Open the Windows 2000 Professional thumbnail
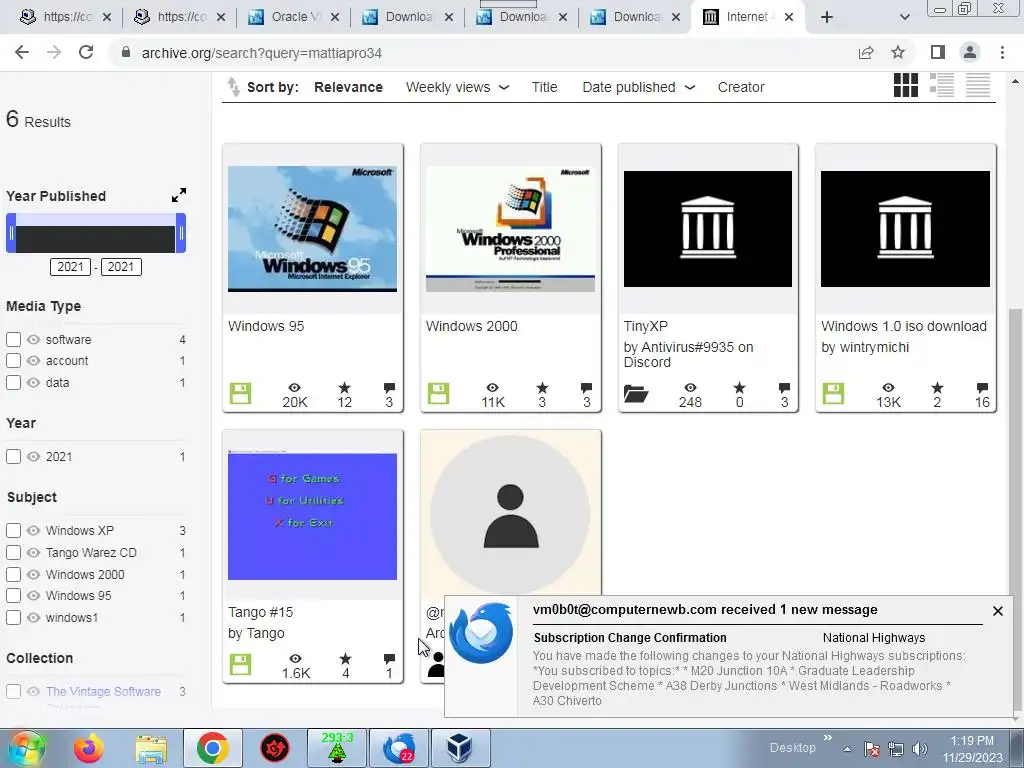The height and width of the screenshot is (768, 1024). pos(510,229)
